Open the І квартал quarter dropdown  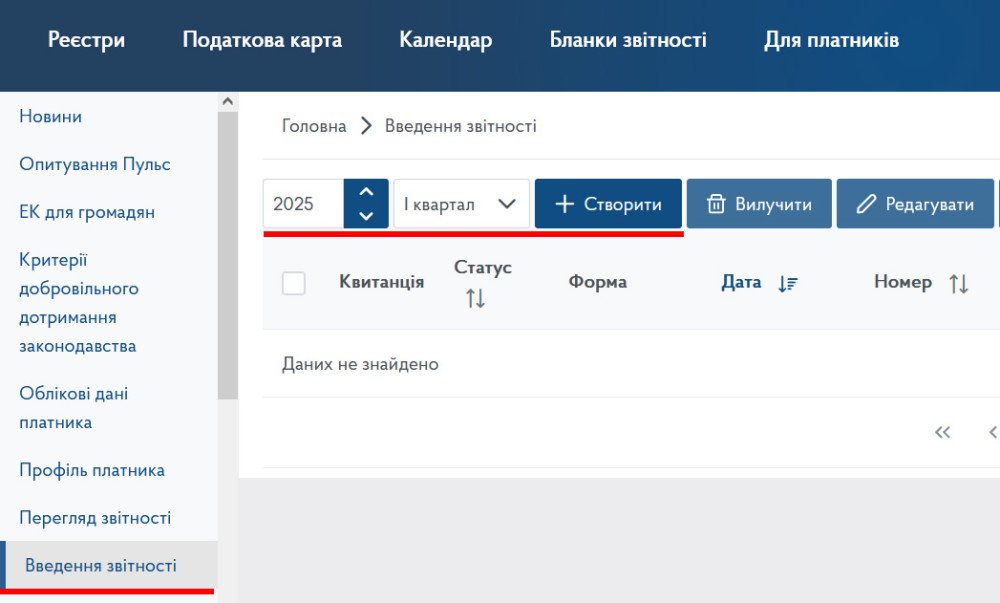pyautogui.click(x=460, y=203)
